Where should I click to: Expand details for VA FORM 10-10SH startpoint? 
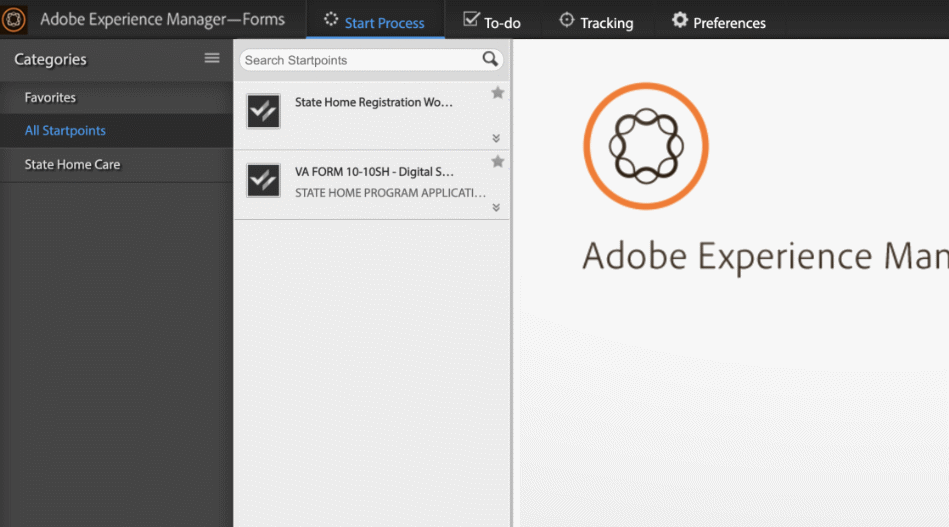tap(496, 208)
